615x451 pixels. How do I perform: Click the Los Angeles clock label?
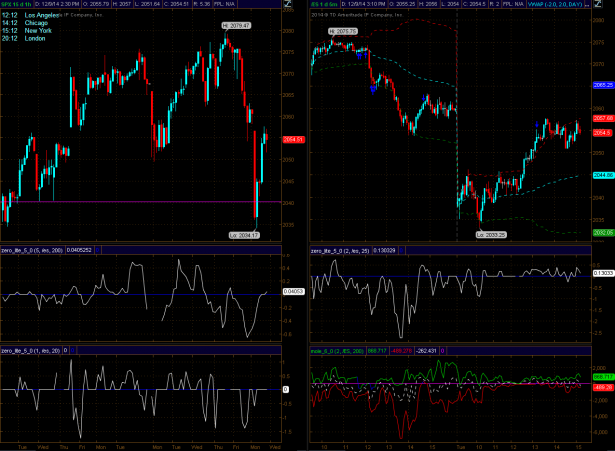tap(41, 15)
